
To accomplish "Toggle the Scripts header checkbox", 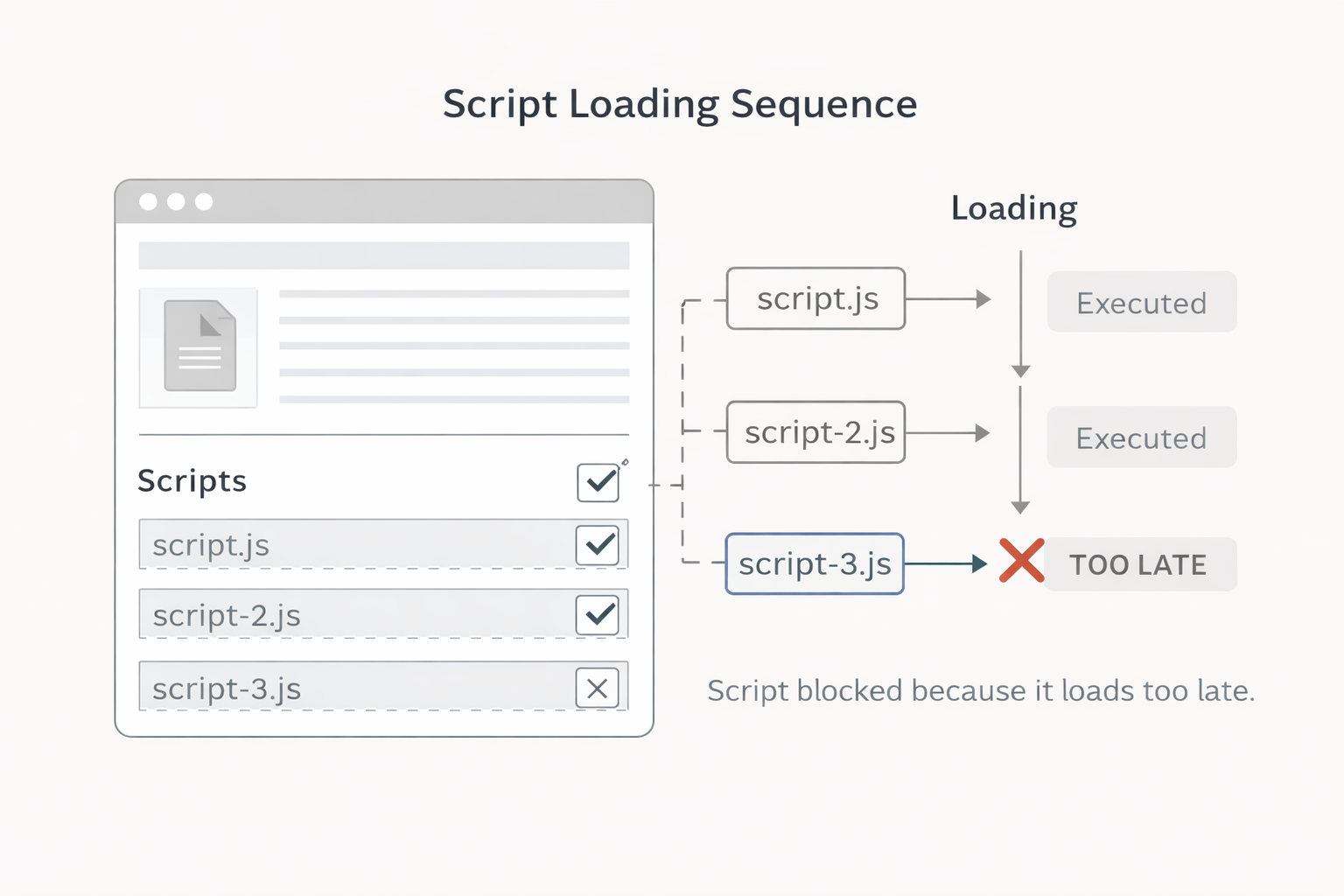I will (598, 482).
